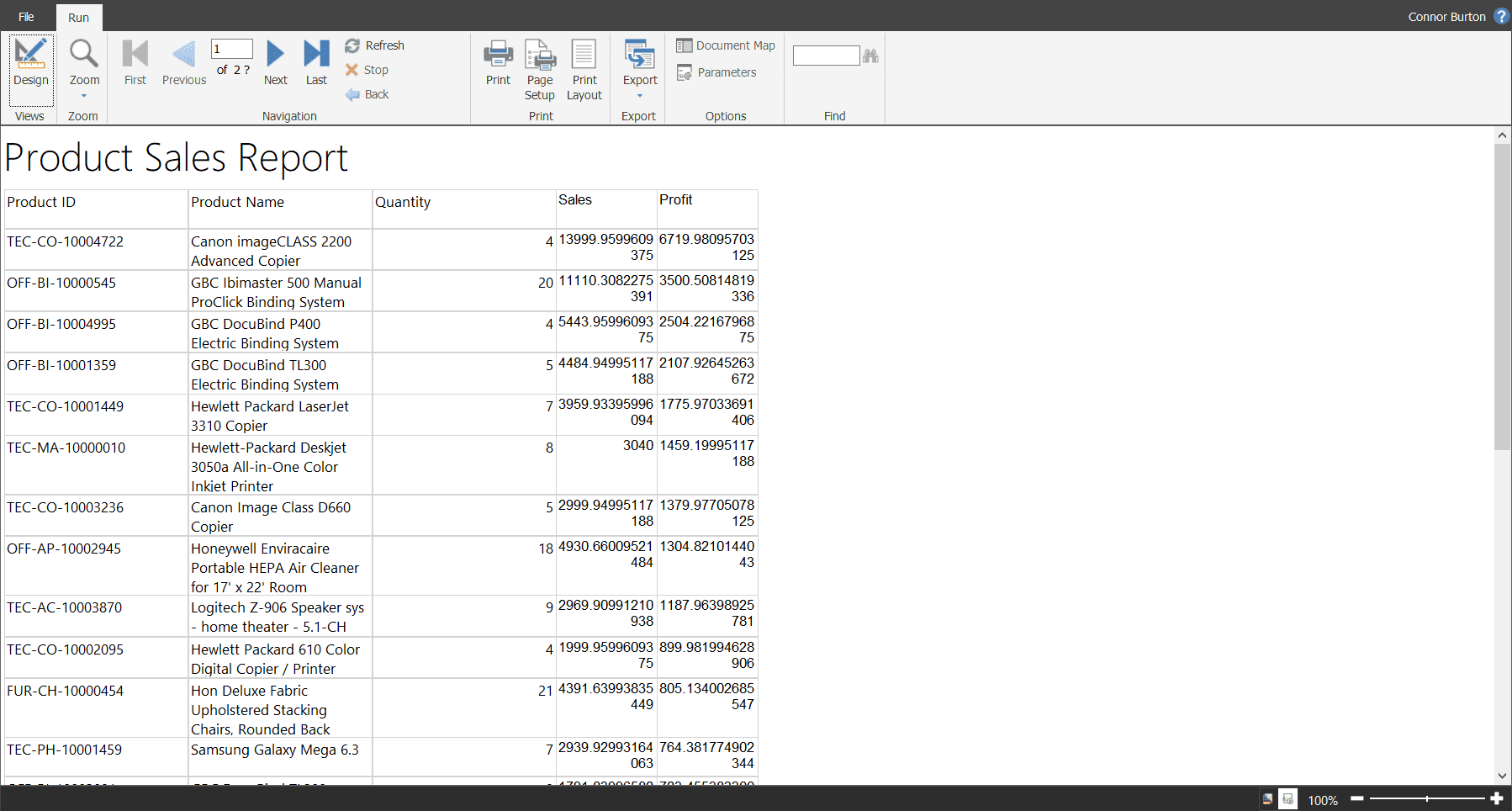This screenshot has height=811, width=1512.
Task: Open the File menu
Action: pyautogui.click(x=26, y=17)
